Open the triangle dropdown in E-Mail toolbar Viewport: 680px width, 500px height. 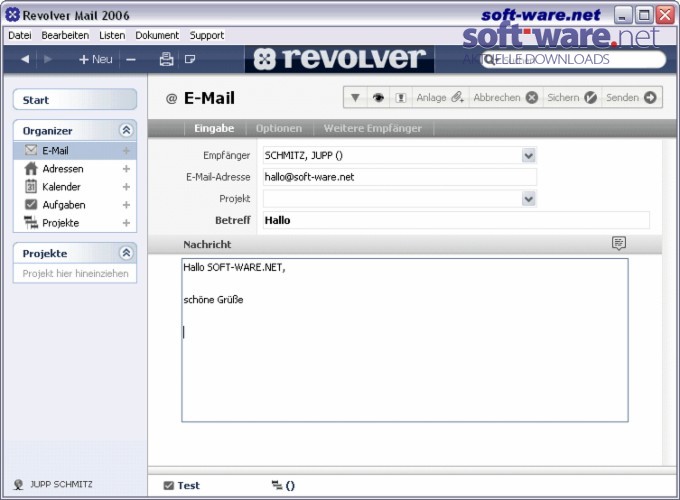(x=355, y=98)
